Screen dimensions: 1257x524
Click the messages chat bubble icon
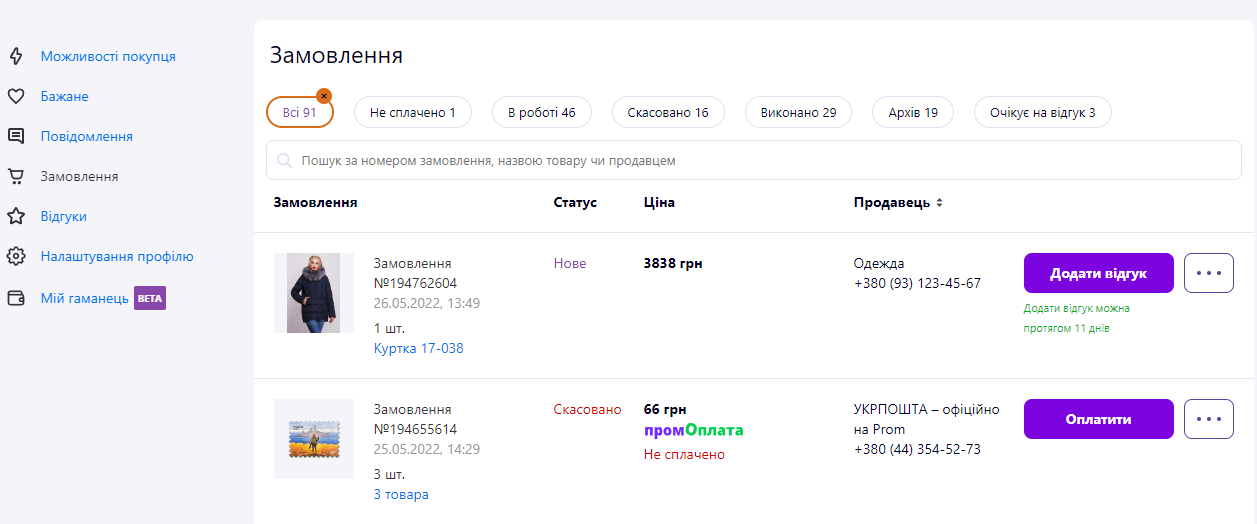click(x=16, y=136)
